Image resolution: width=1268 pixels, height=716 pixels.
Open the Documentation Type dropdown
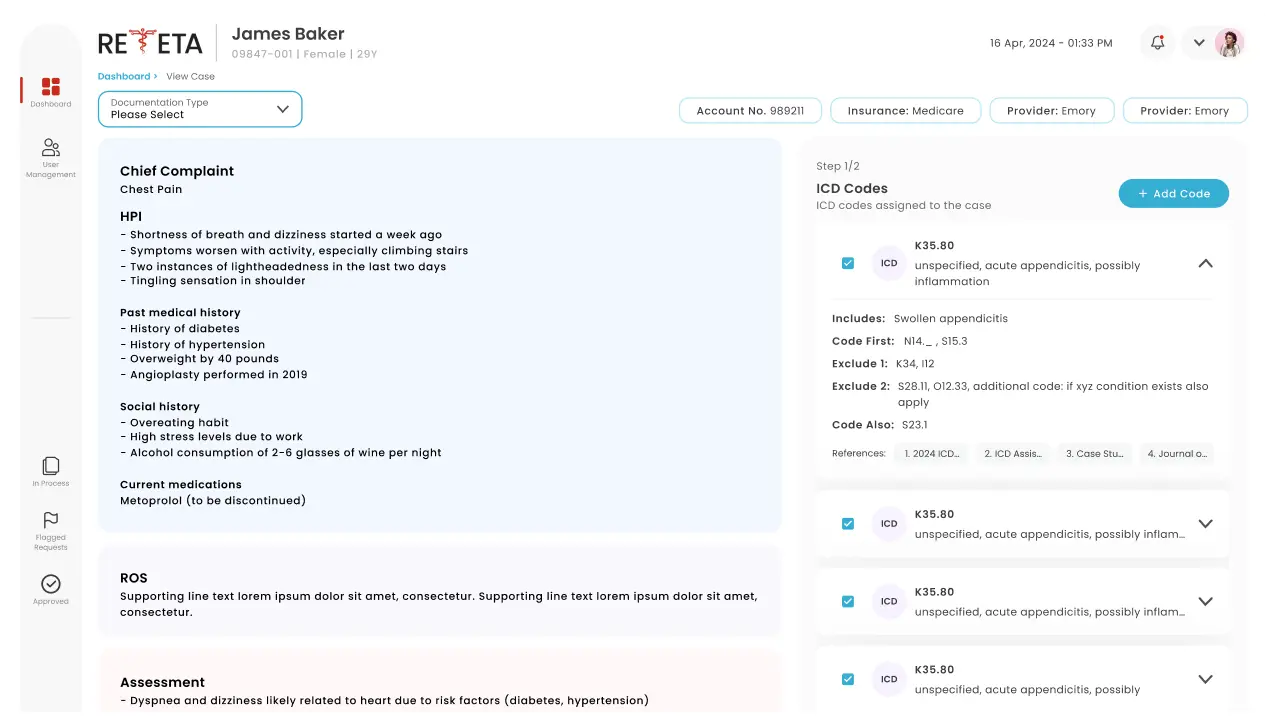coord(200,109)
